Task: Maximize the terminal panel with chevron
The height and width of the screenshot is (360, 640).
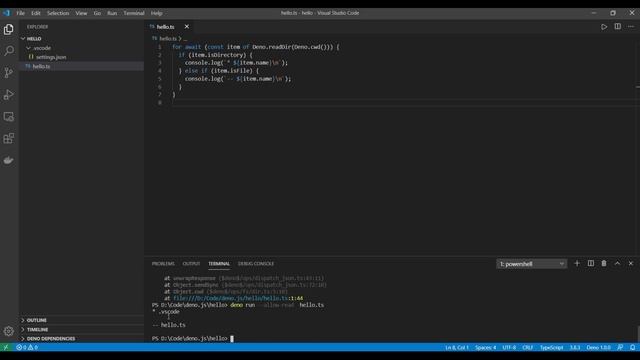Action: 617,264
